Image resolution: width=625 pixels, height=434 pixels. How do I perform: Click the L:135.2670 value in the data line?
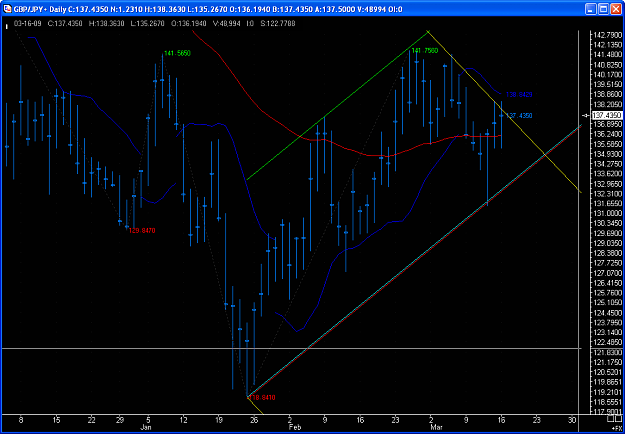click(x=147, y=24)
